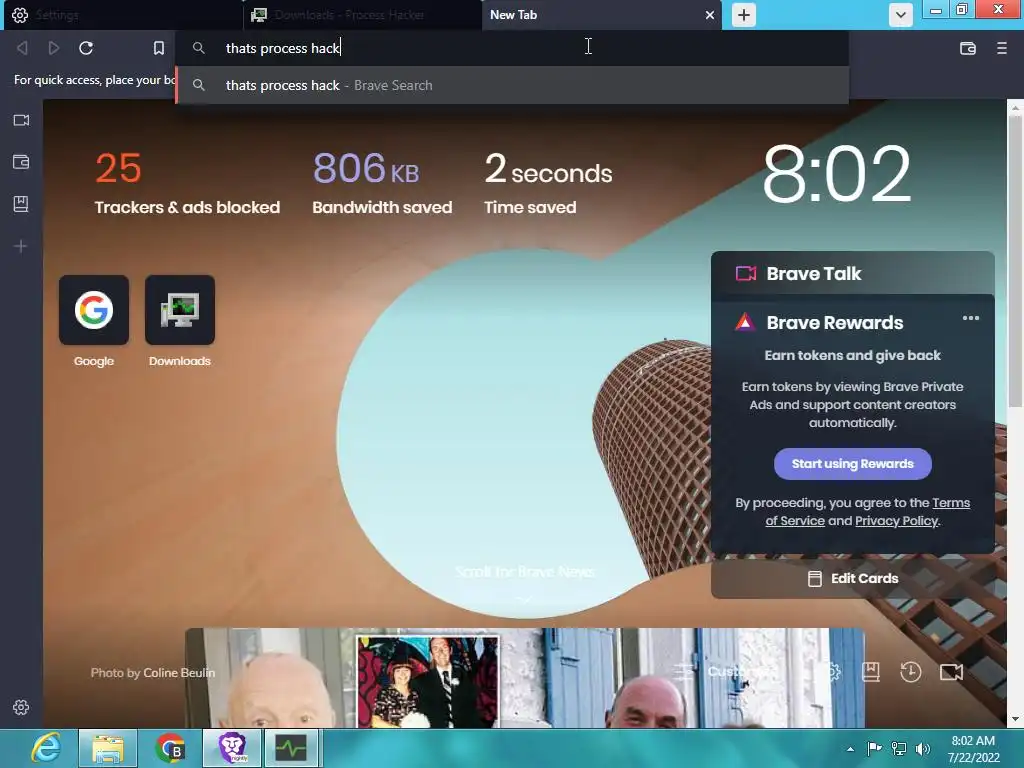Switch to Downloads - Process Hacker tab
Image resolution: width=1024 pixels, height=768 pixels.
[362, 15]
